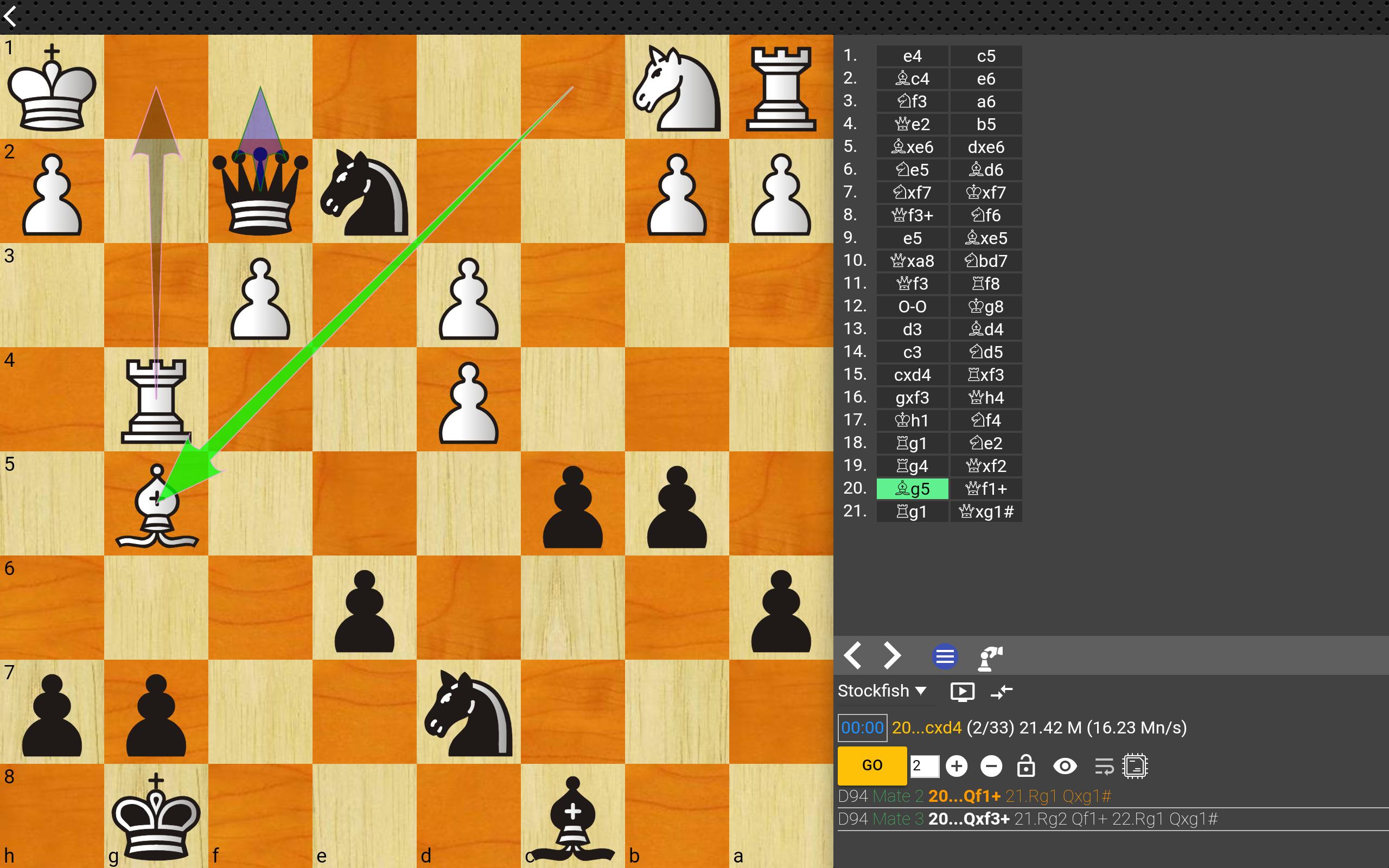The height and width of the screenshot is (868, 1389).
Task: Start analysis with the GO button
Action: click(x=872, y=765)
